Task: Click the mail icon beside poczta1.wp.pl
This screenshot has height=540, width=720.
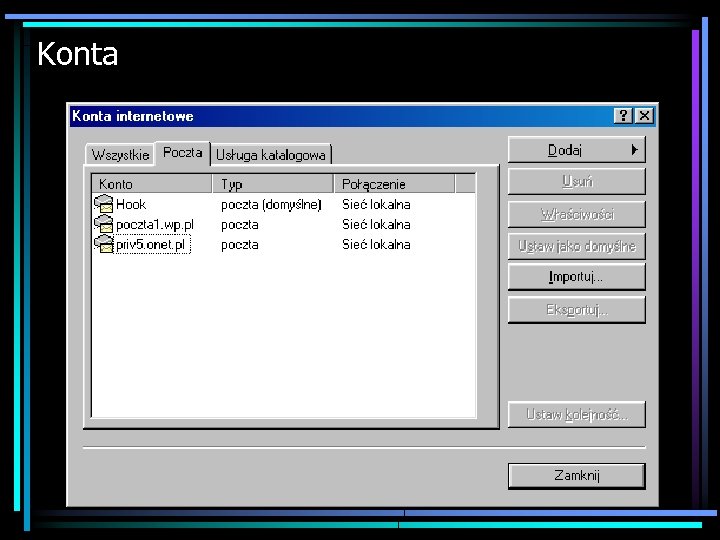Action: (x=104, y=224)
